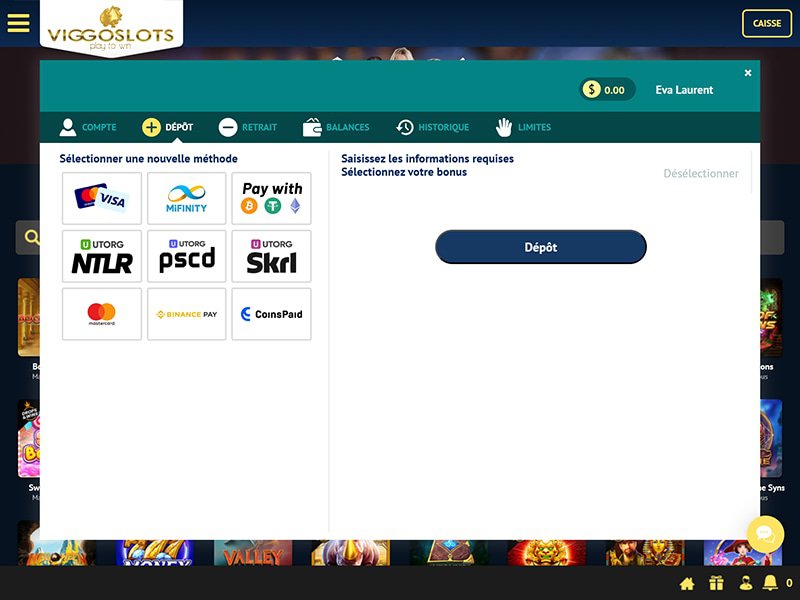The image size is (800, 600).
Task: Click the Désélectionner link
Action: tap(701, 173)
